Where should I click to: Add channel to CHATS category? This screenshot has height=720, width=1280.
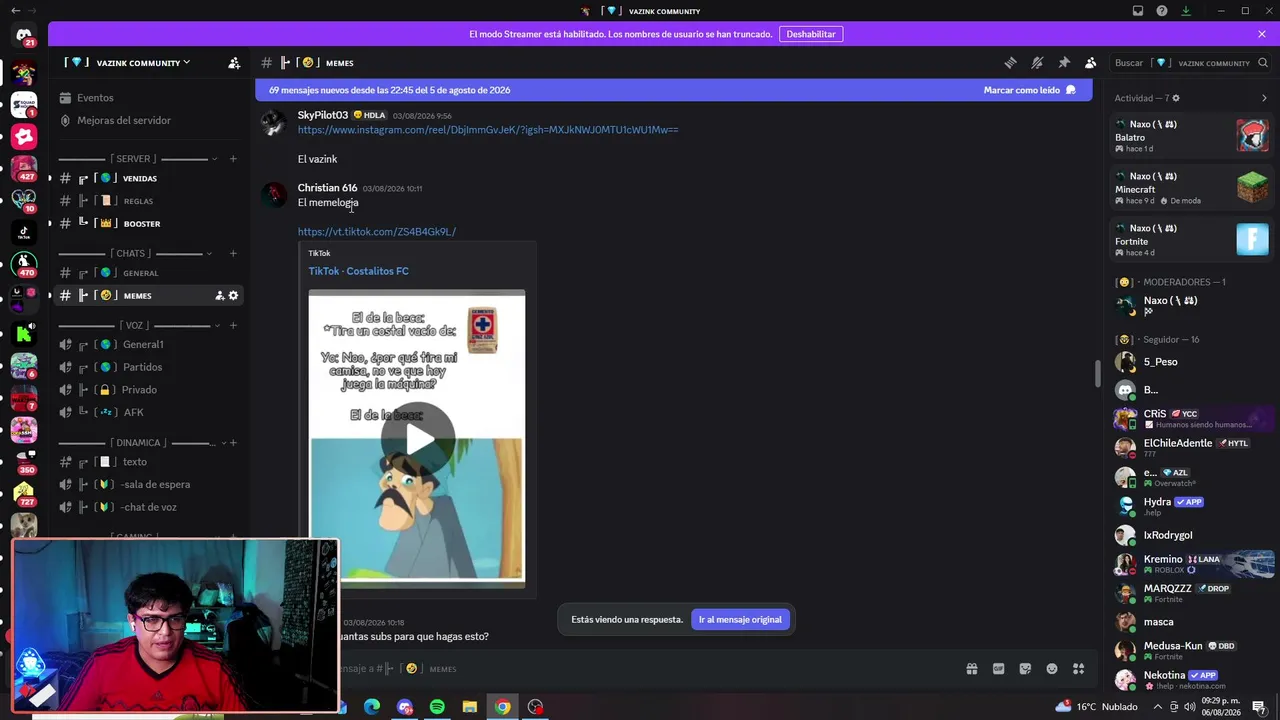233,254
